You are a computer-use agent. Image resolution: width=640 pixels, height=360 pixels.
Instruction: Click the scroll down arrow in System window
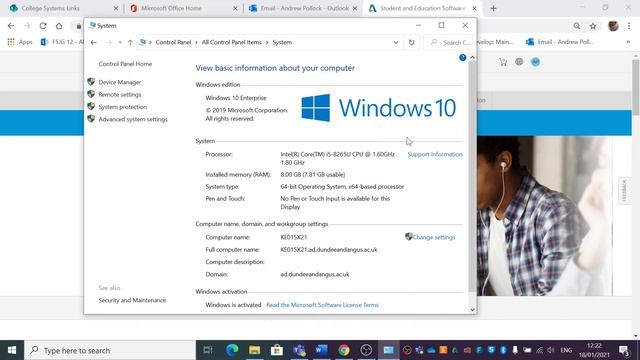472,310
